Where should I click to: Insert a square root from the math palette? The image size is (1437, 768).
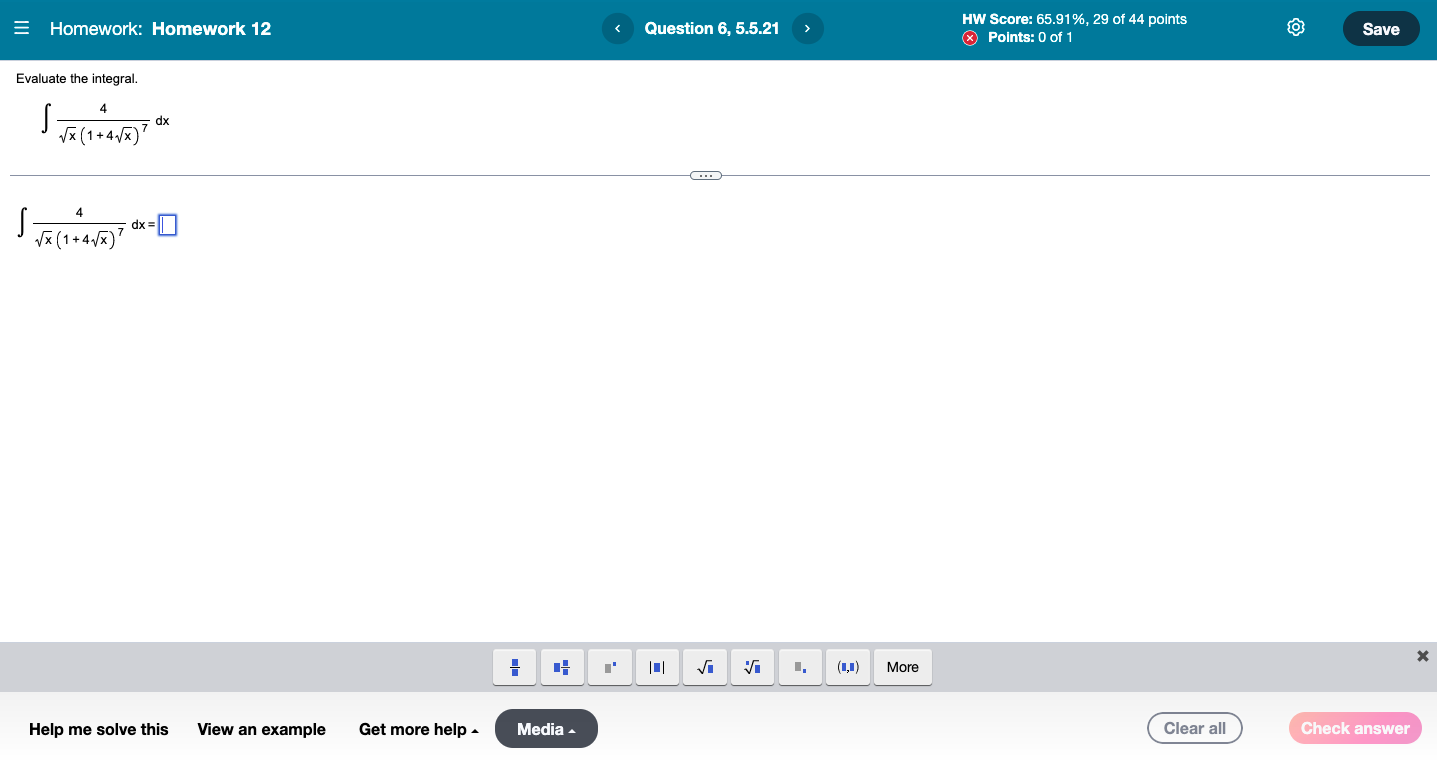point(705,667)
